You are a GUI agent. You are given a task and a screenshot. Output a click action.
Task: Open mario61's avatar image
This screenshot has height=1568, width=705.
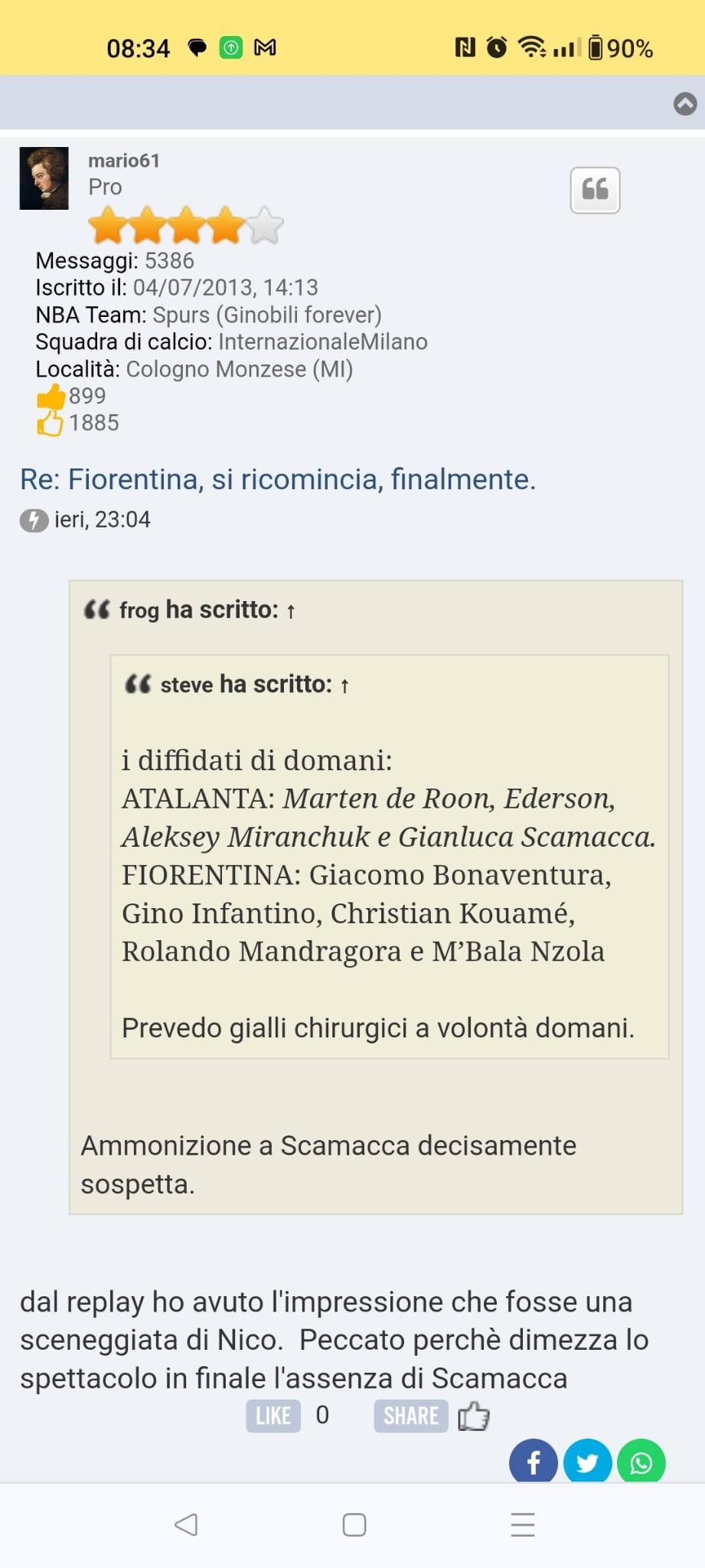pyautogui.click(x=44, y=178)
